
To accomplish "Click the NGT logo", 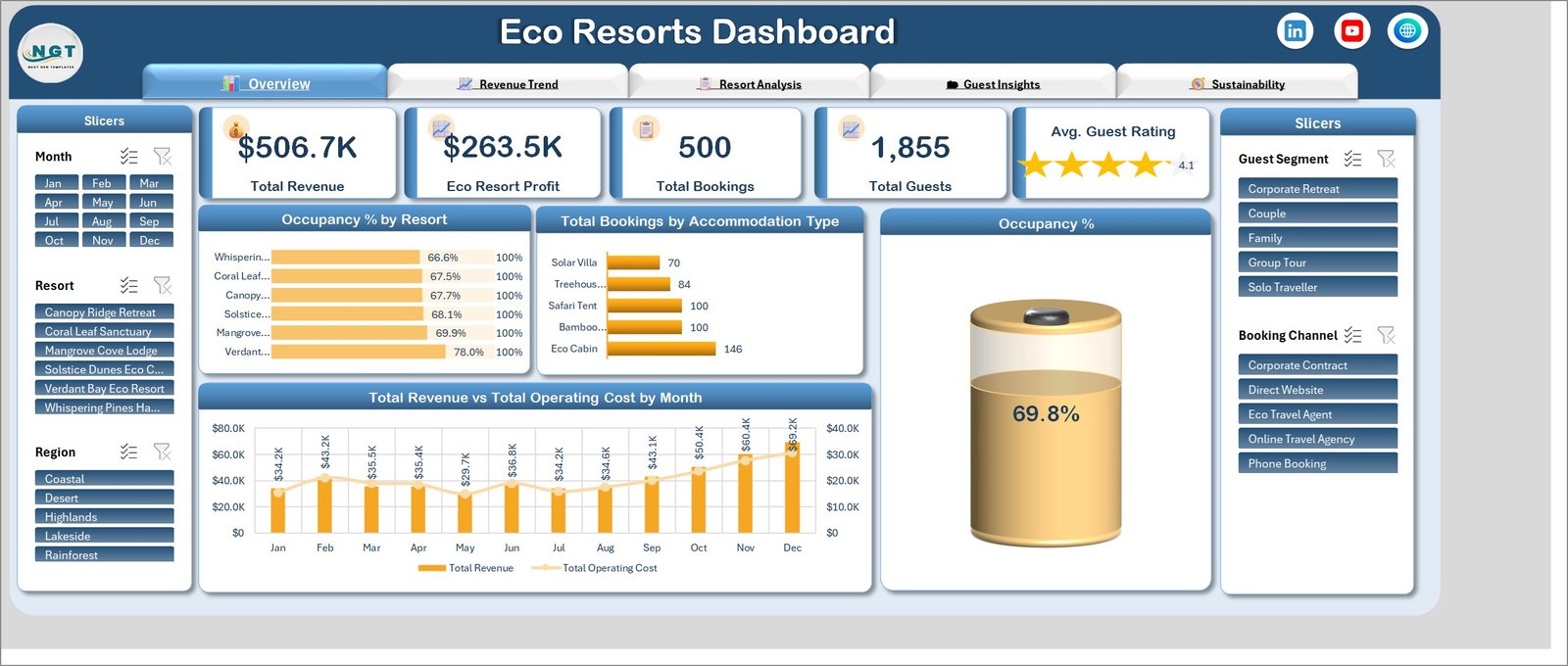I will coord(51,53).
